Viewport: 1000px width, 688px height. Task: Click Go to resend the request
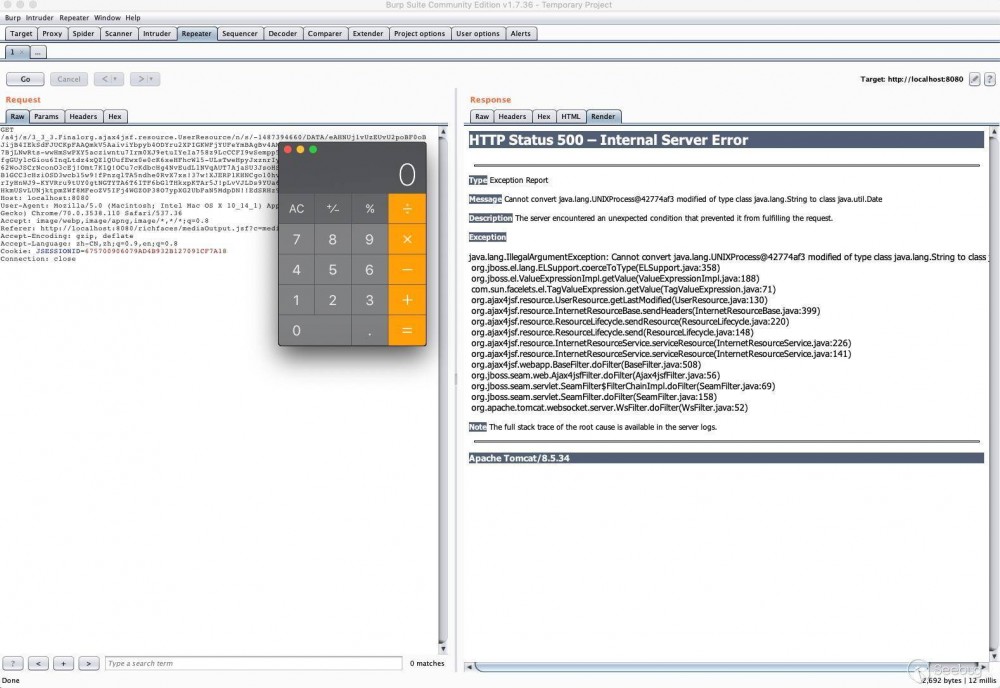[24, 78]
